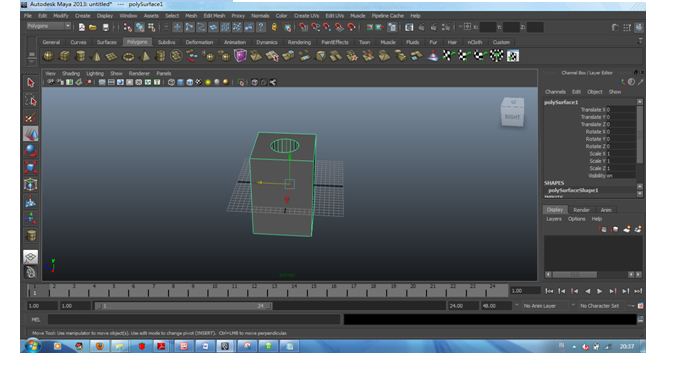Toggle make live question mark icon
The image size is (684, 378).
[x=260, y=27]
